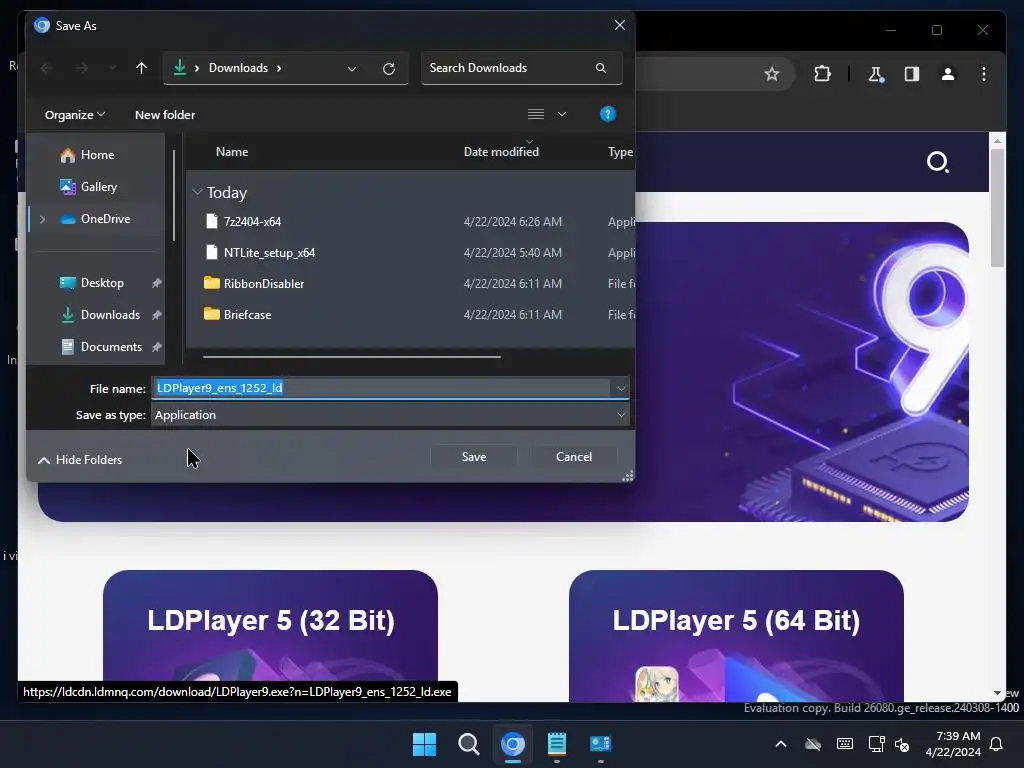The height and width of the screenshot is (768, 1024).
Task: Click the File name input field
Action: pyautogui.click(x=381, y=388)
